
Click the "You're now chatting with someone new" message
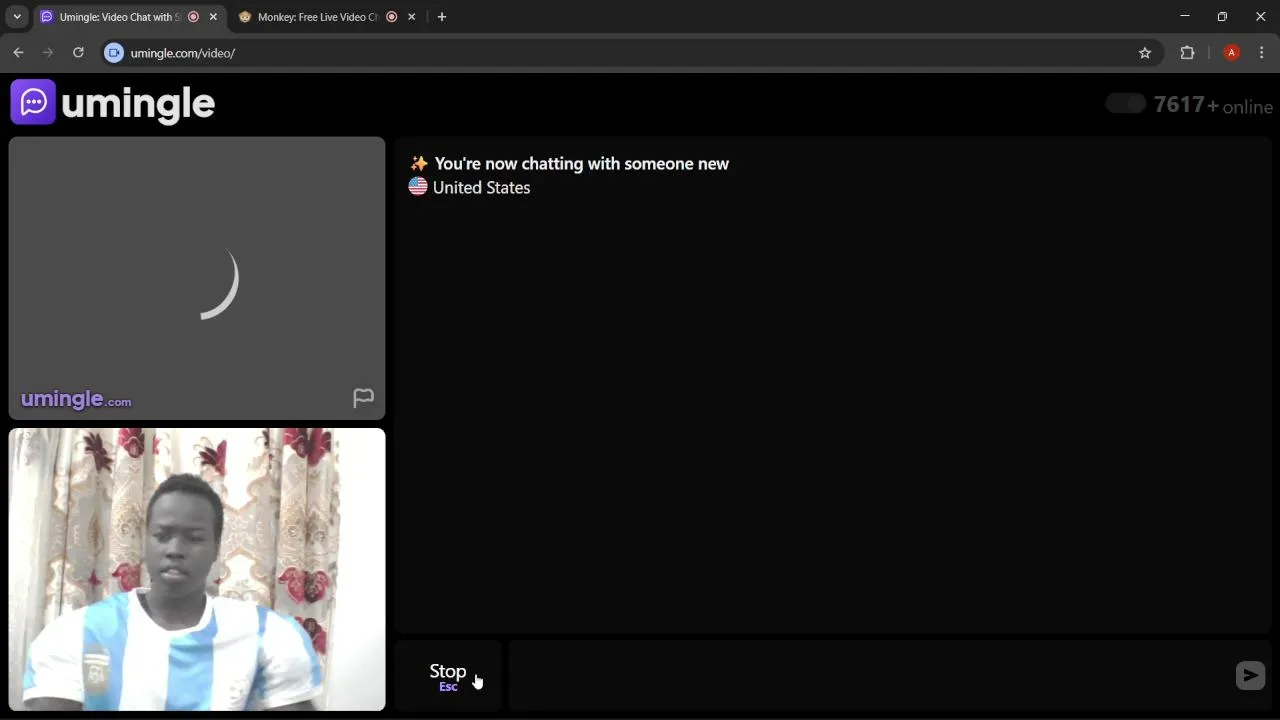coord(582,164)
